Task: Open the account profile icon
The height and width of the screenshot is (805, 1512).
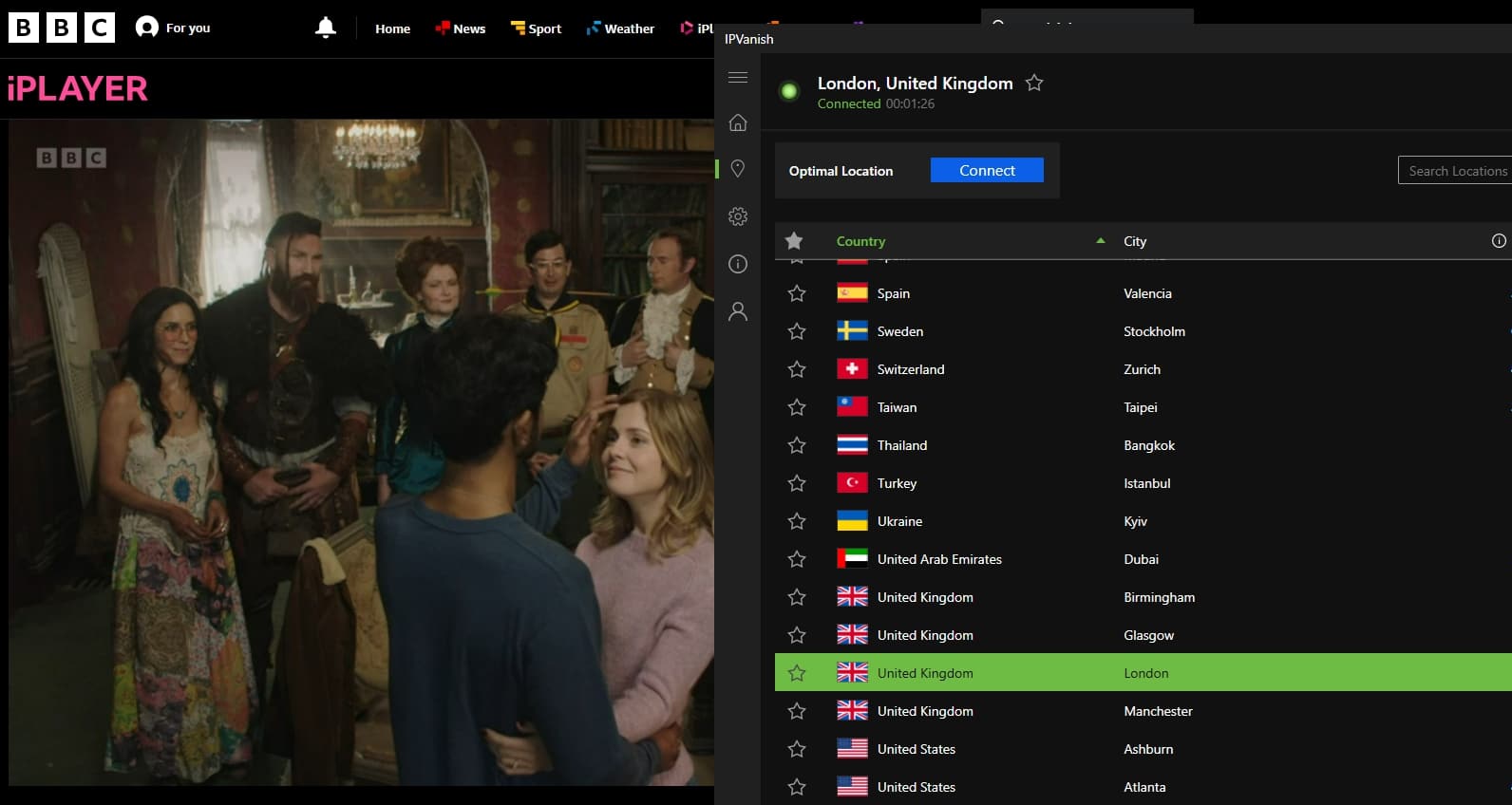Action: point(738,311)
